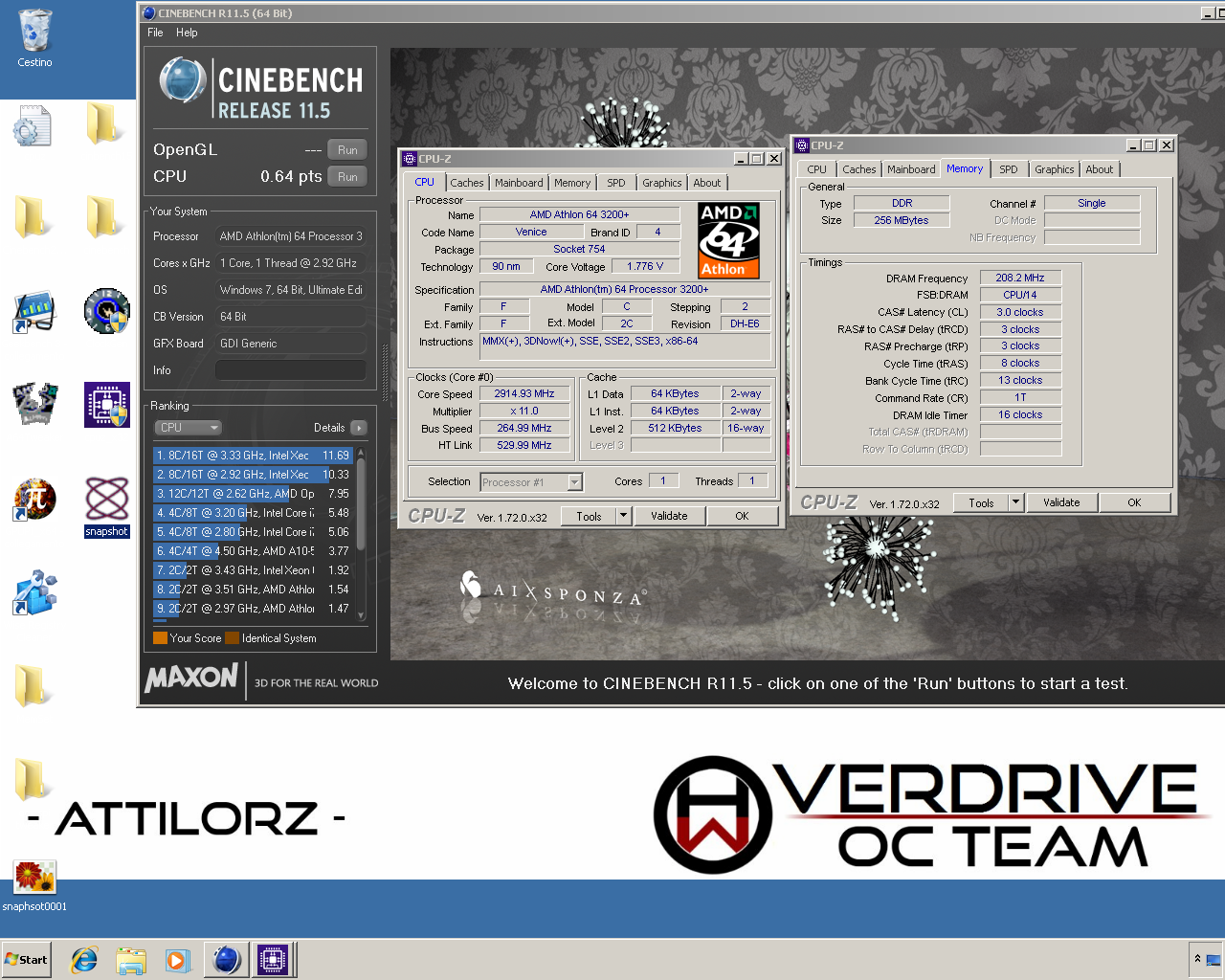Screen dimensions: 1225x980
Task: Click OK in left CPU-Z window
Action: tap(742, 516)
